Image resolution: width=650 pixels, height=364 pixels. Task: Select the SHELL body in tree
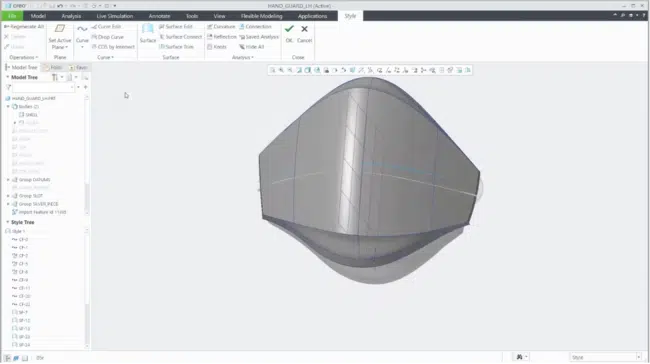[28, 115]
